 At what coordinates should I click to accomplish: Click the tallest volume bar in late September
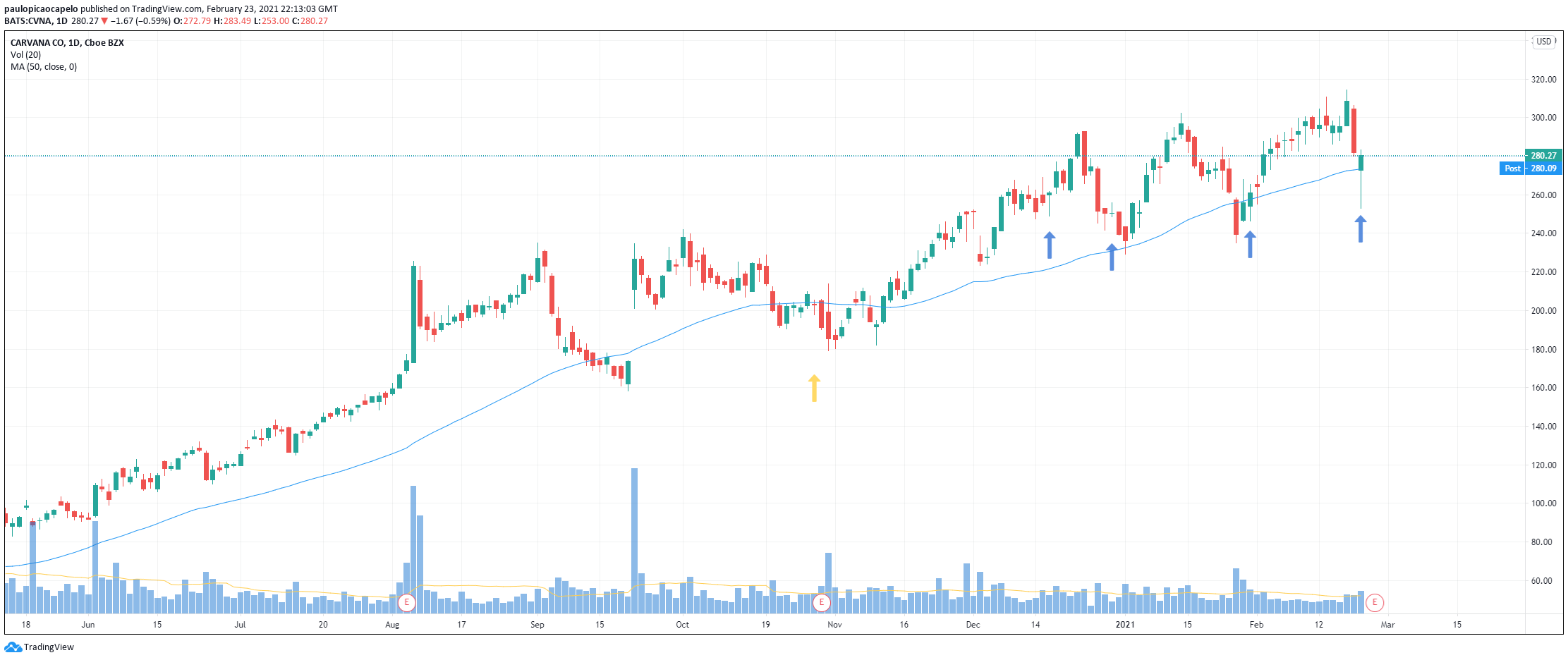coord(634,541)
